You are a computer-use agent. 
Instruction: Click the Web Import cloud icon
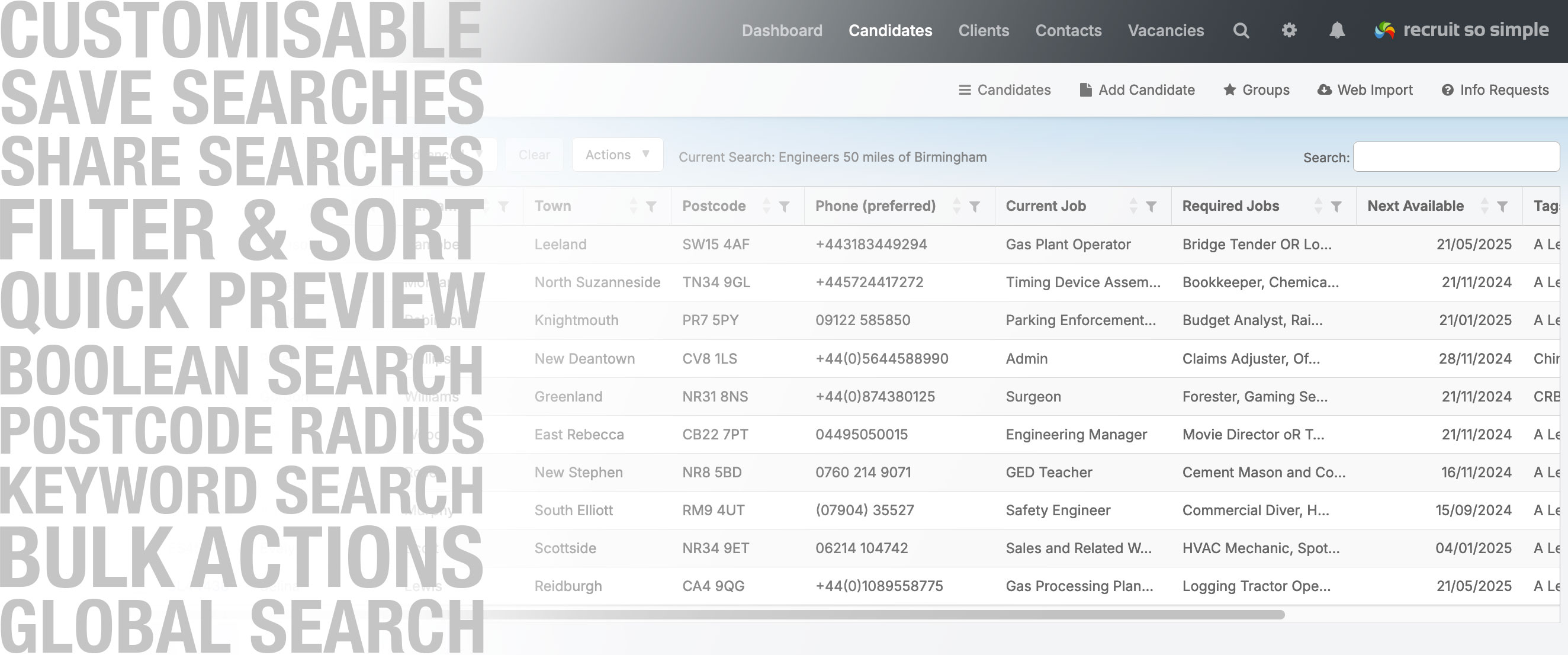pyautogui.click(x=1324, y=90)
